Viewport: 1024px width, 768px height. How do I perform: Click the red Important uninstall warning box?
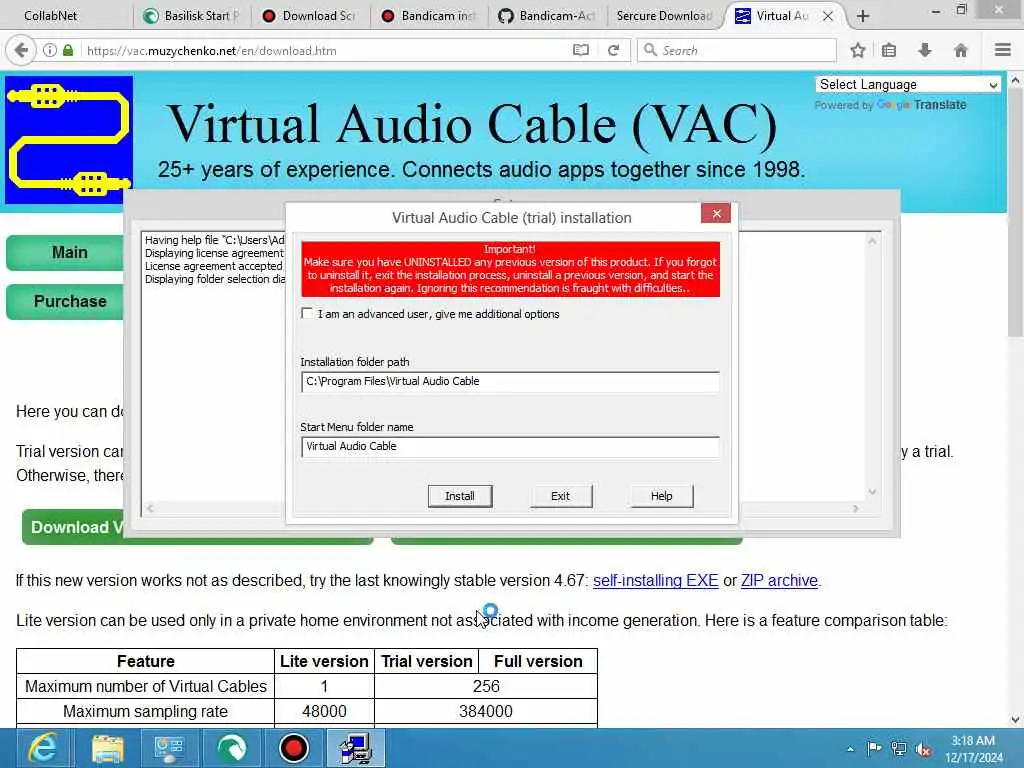pyautogui.click(x=511, y=269)
